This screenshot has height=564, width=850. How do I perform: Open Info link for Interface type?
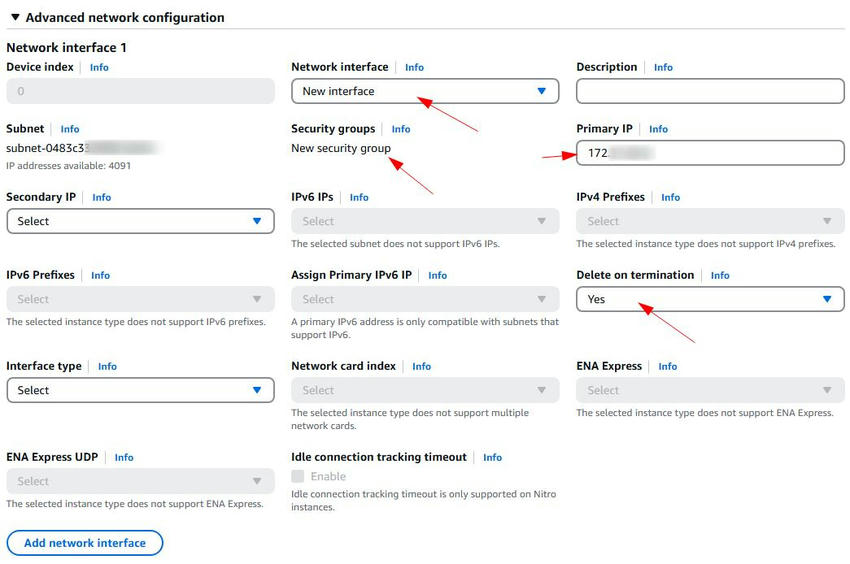(107, 366)
